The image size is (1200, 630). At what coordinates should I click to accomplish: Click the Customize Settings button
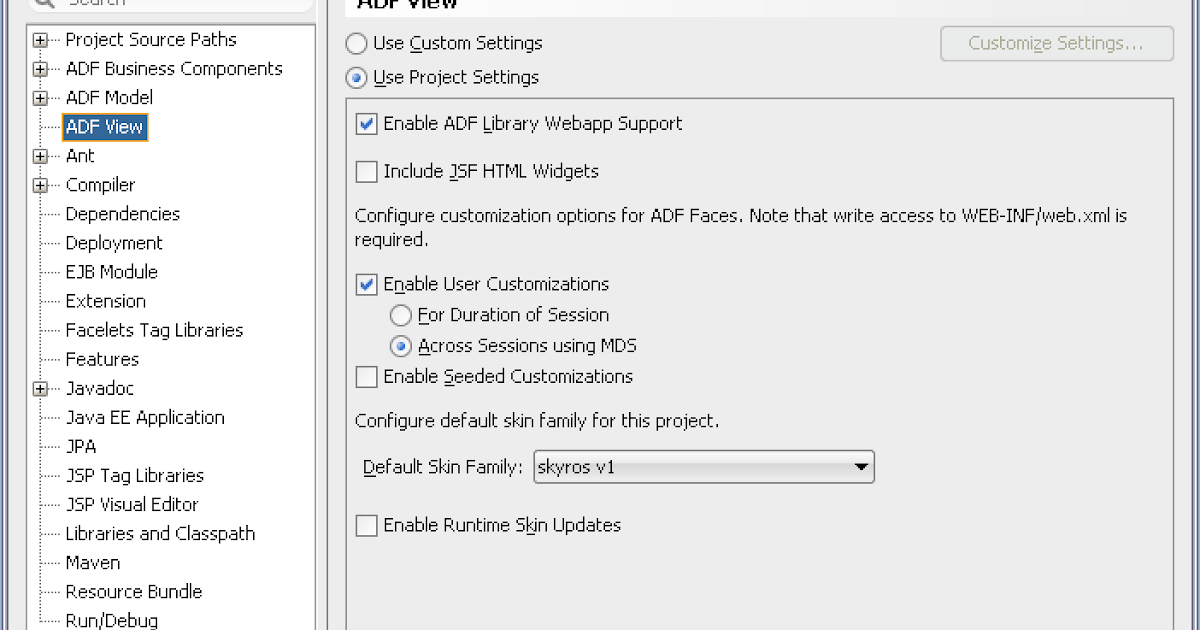point(1056,43)
